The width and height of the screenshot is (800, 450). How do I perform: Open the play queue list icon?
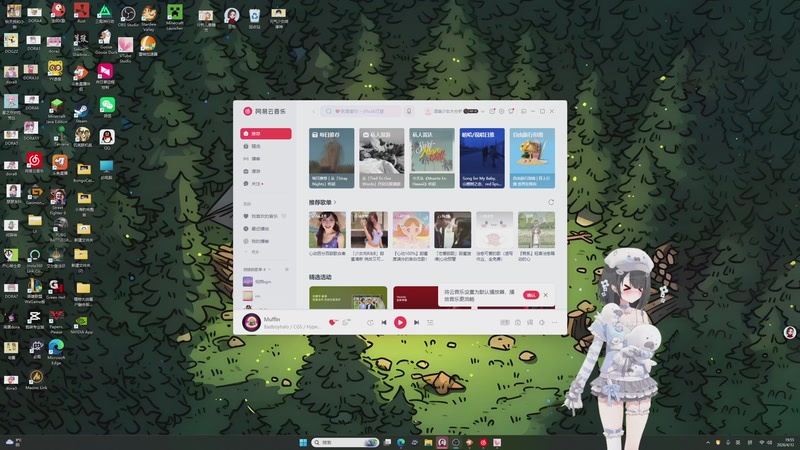click(430, 322)
